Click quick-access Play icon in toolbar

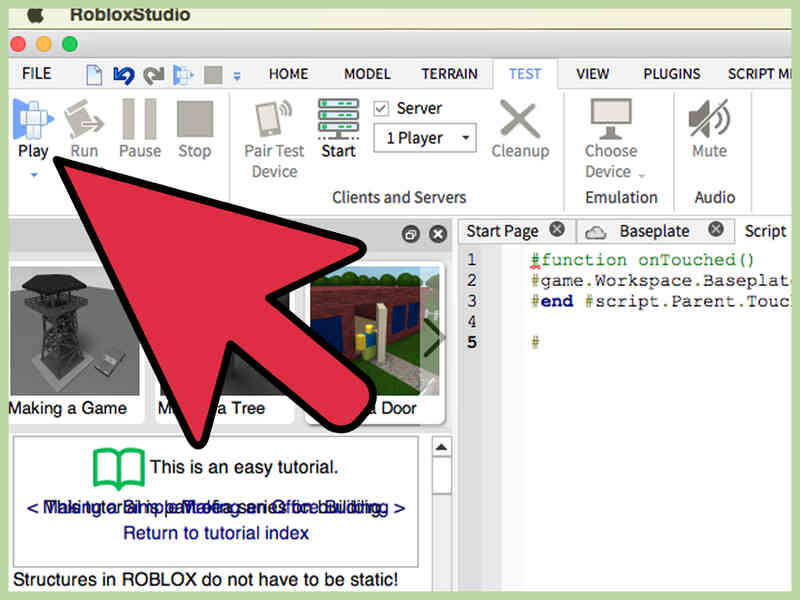tap(183, 75)
